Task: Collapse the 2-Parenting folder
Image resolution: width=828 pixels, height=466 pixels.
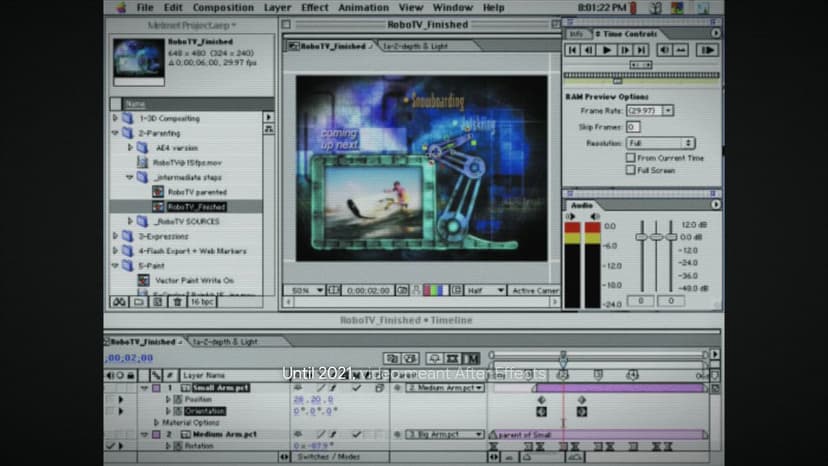Action: [115, 133]
